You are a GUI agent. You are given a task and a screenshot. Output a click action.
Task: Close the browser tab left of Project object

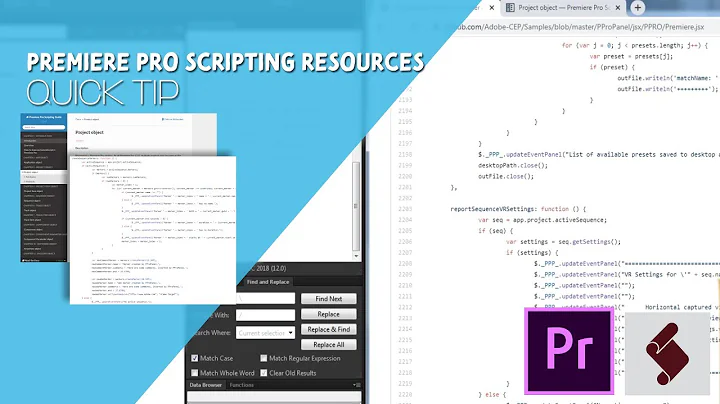click(492, 8)
